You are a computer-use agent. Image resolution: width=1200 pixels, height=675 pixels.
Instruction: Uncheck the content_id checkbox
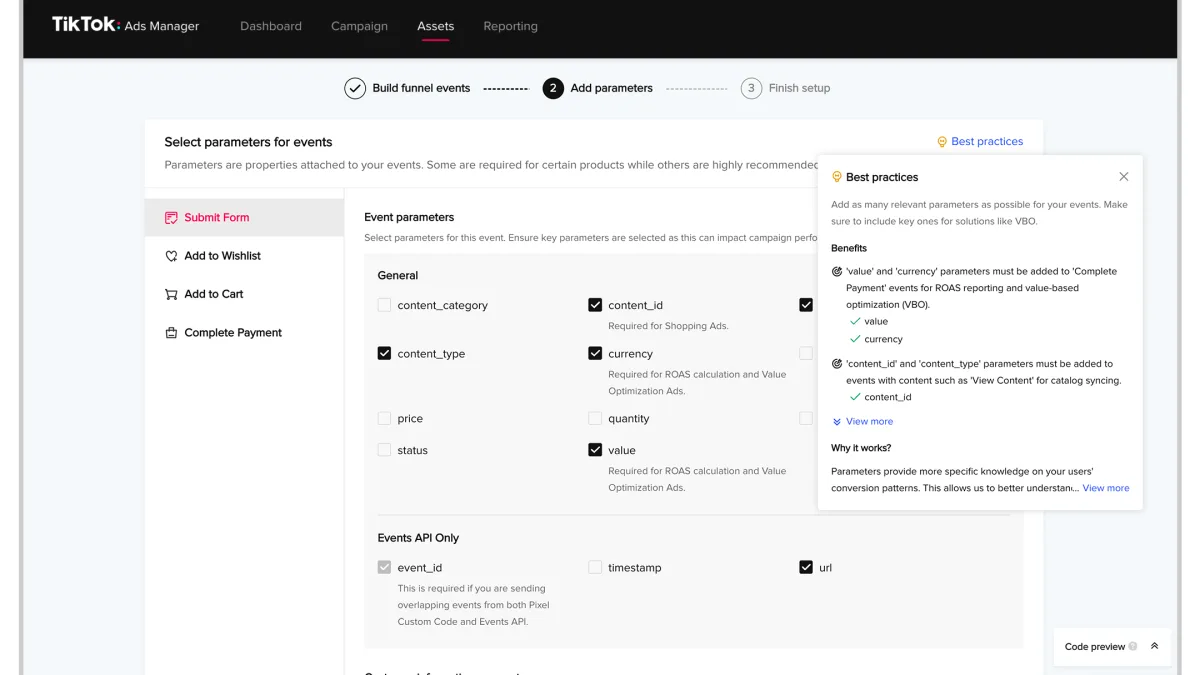tap(595, 305)
